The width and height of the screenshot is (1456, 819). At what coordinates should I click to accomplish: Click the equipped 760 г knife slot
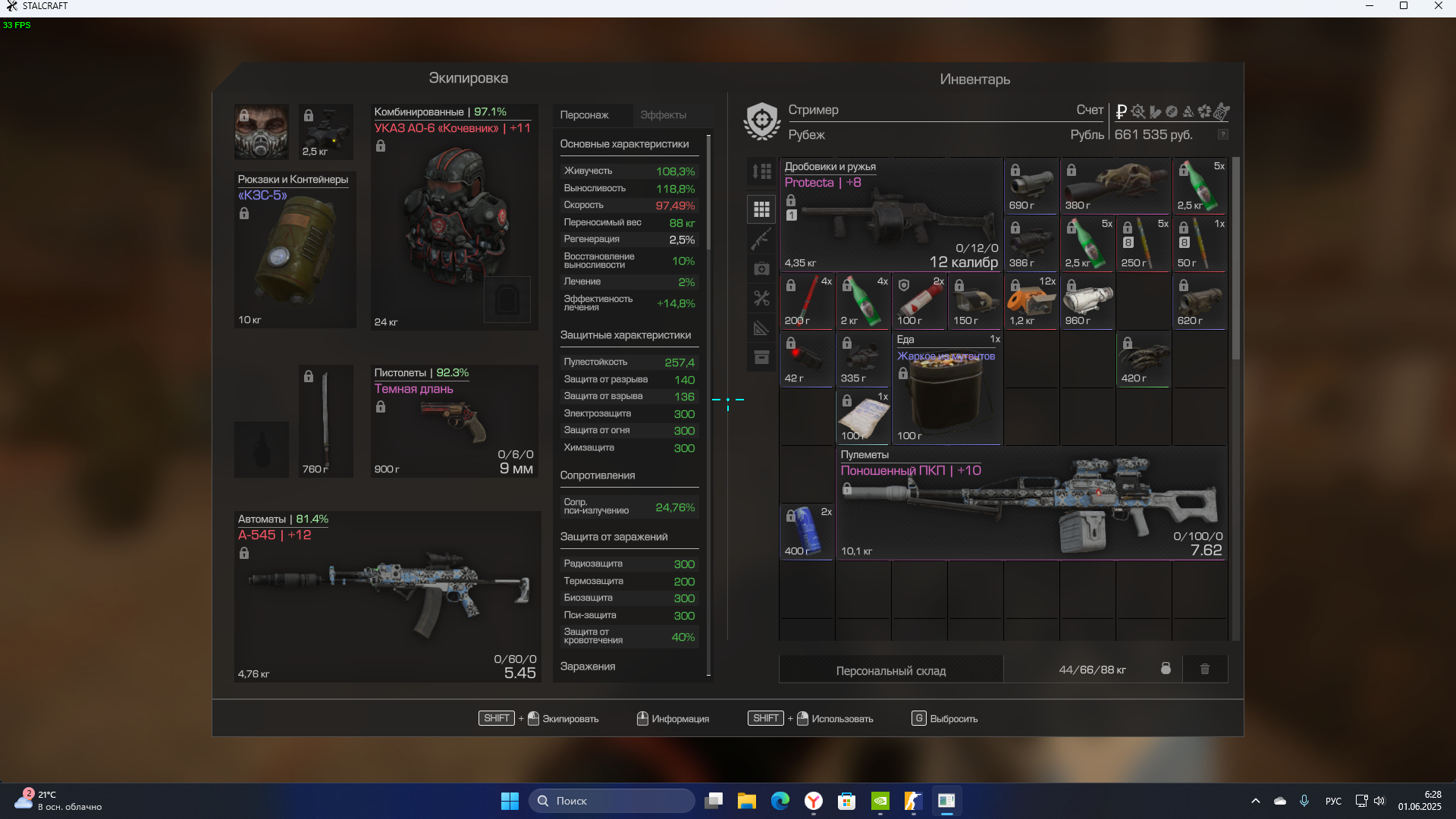click(326, 422)
